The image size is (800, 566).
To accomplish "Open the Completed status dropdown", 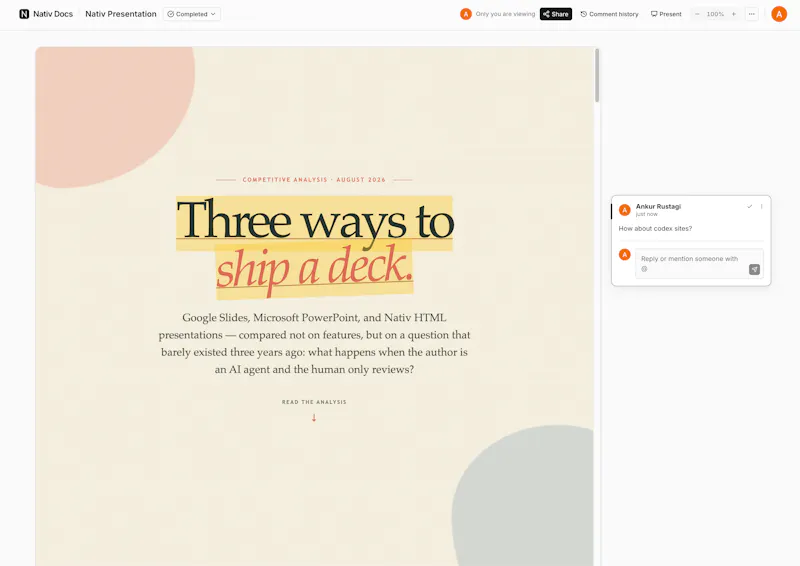I will [x=192, y=14].
